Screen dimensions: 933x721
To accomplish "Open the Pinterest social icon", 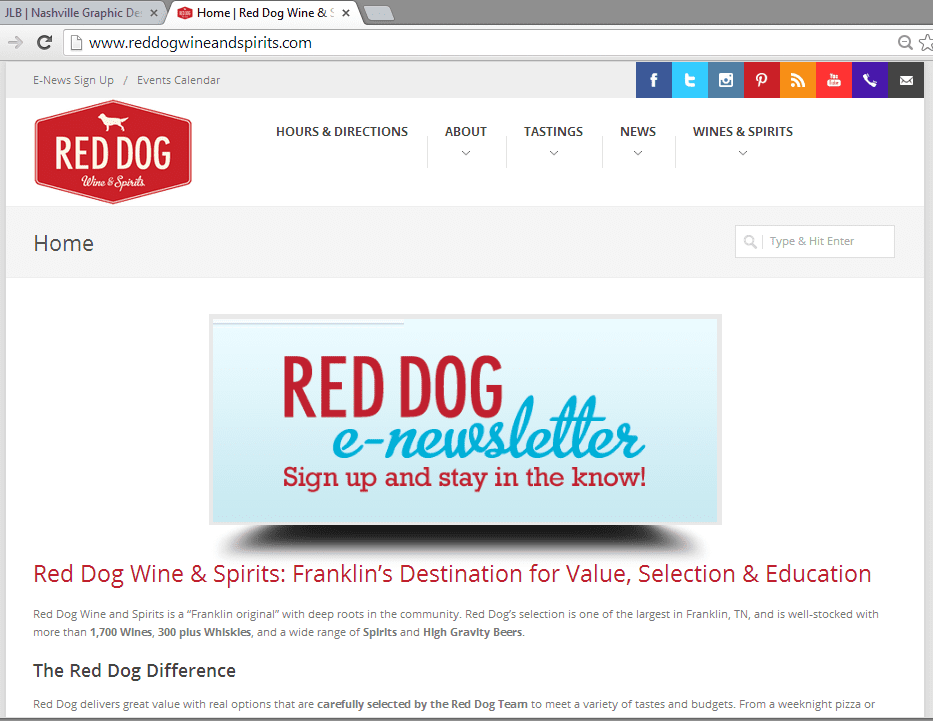I will point(762,80).
